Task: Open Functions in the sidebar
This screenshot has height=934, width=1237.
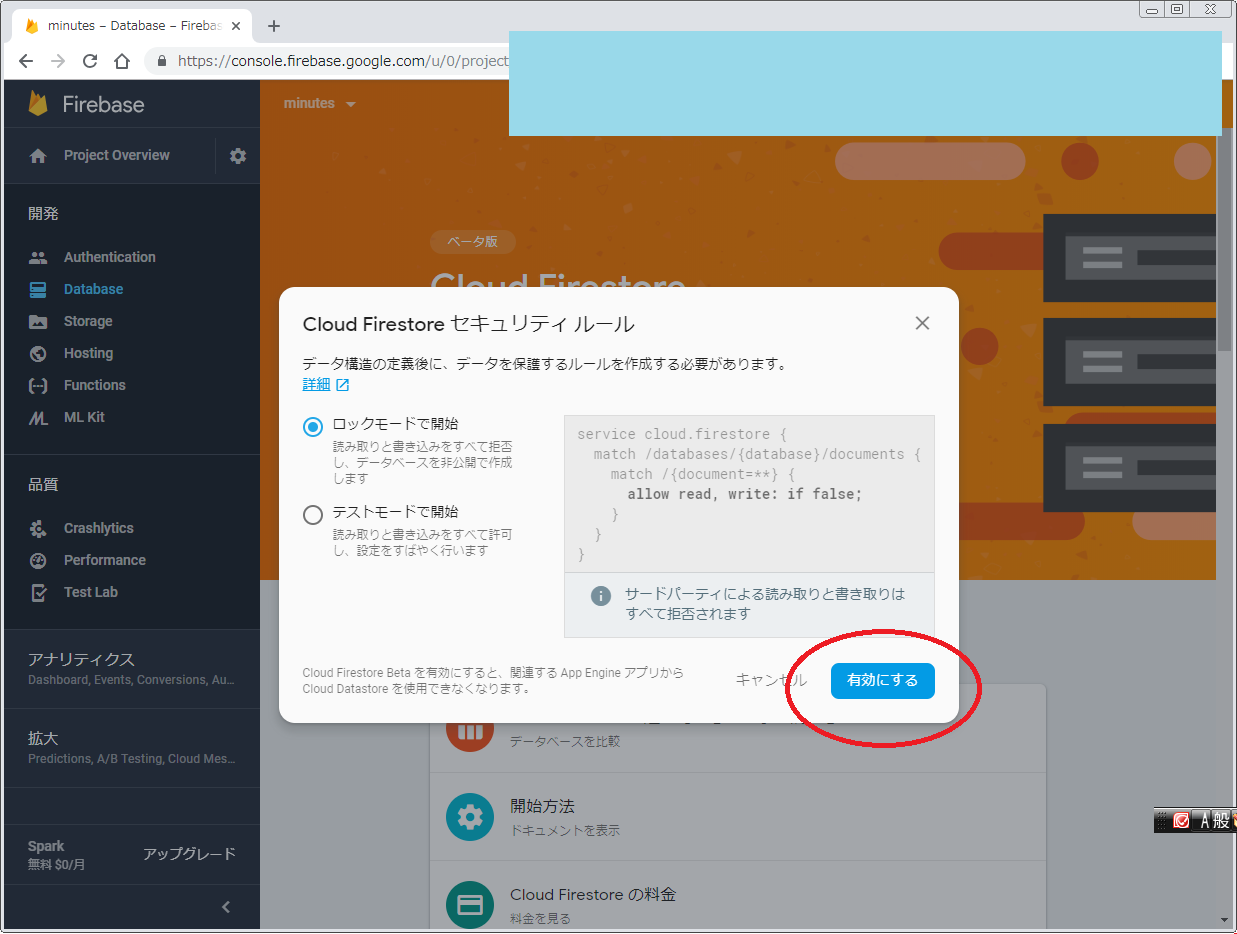Action: coord(95,385)
